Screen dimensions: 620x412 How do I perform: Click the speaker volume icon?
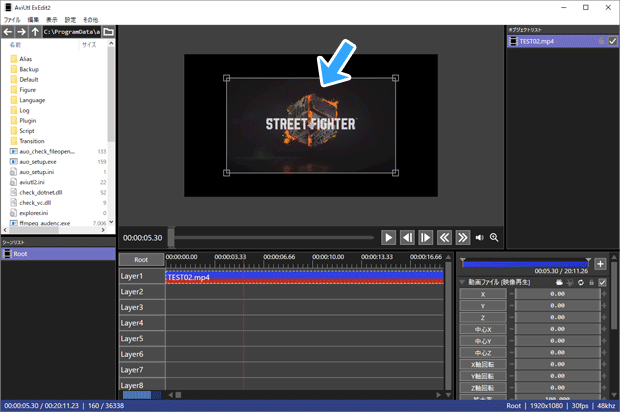(480, 238)
